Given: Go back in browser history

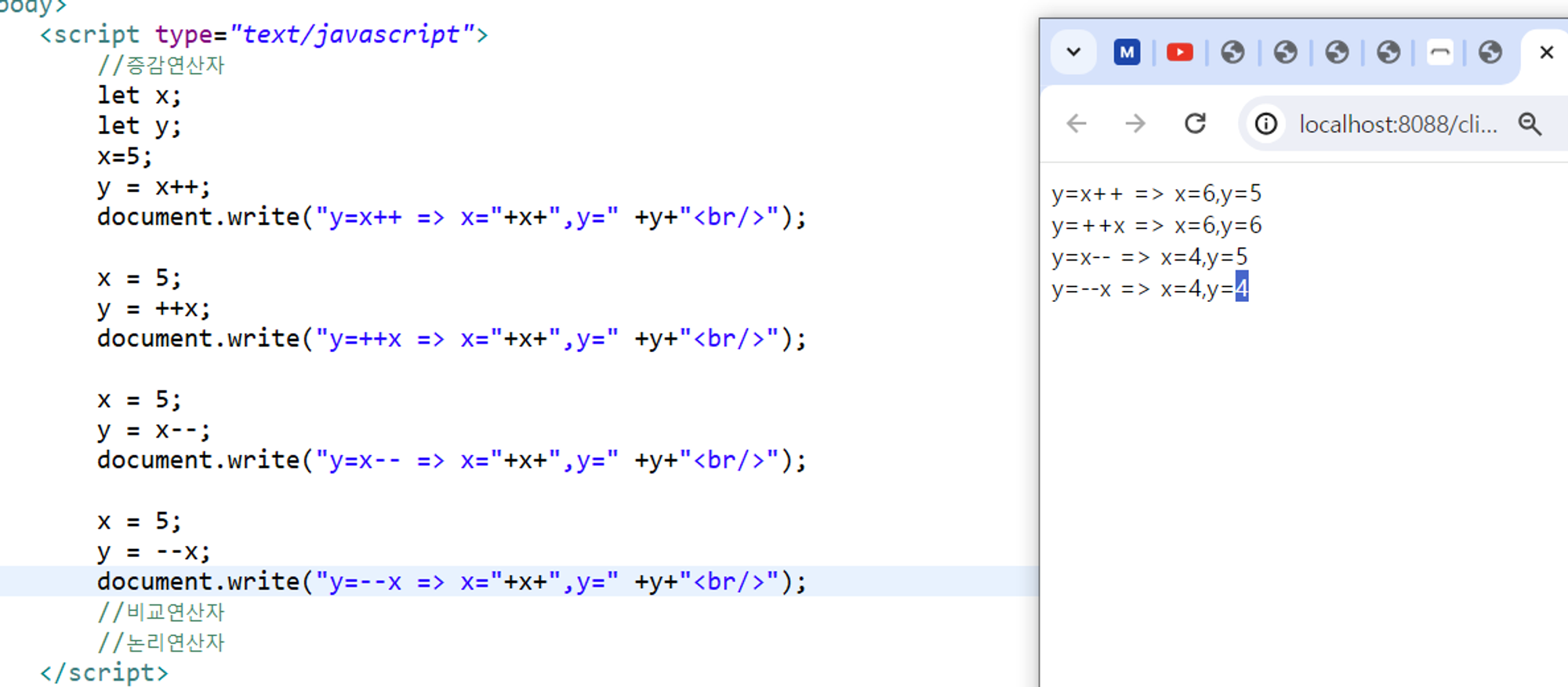Looking at the screenshot, I should [1077, 124].
